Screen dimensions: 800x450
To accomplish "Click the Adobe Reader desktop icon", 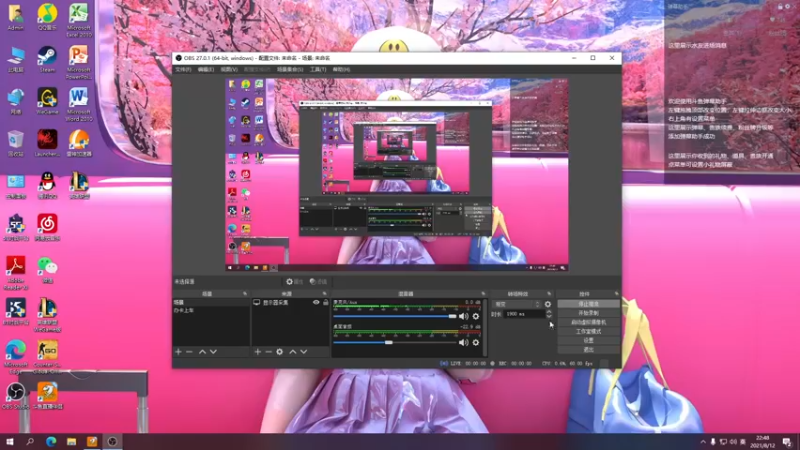I will coord(16,273).
